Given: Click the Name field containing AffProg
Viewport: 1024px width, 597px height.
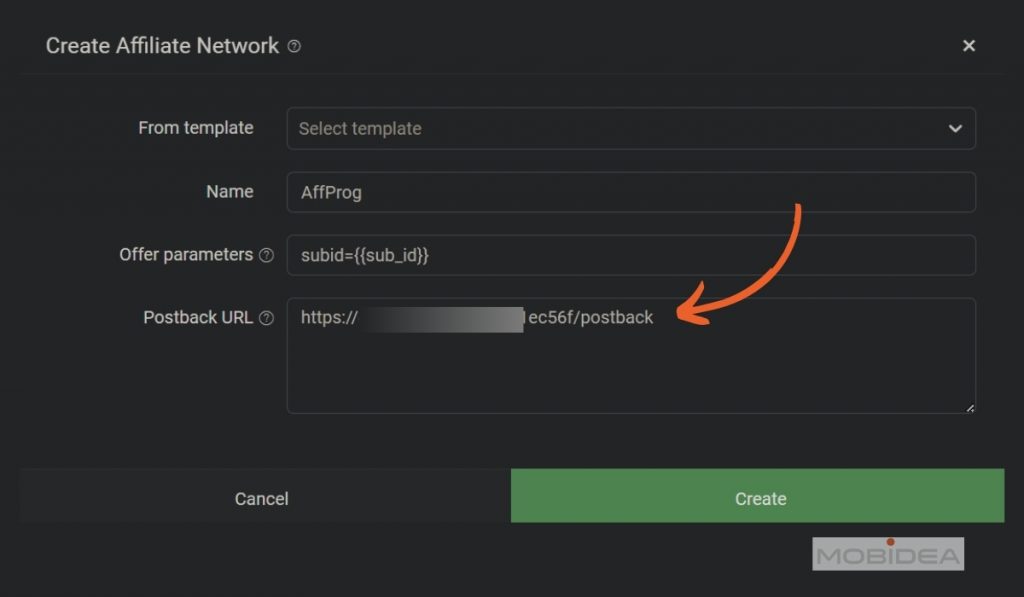Looking at the screenshot, I should (x=630, y=192).
